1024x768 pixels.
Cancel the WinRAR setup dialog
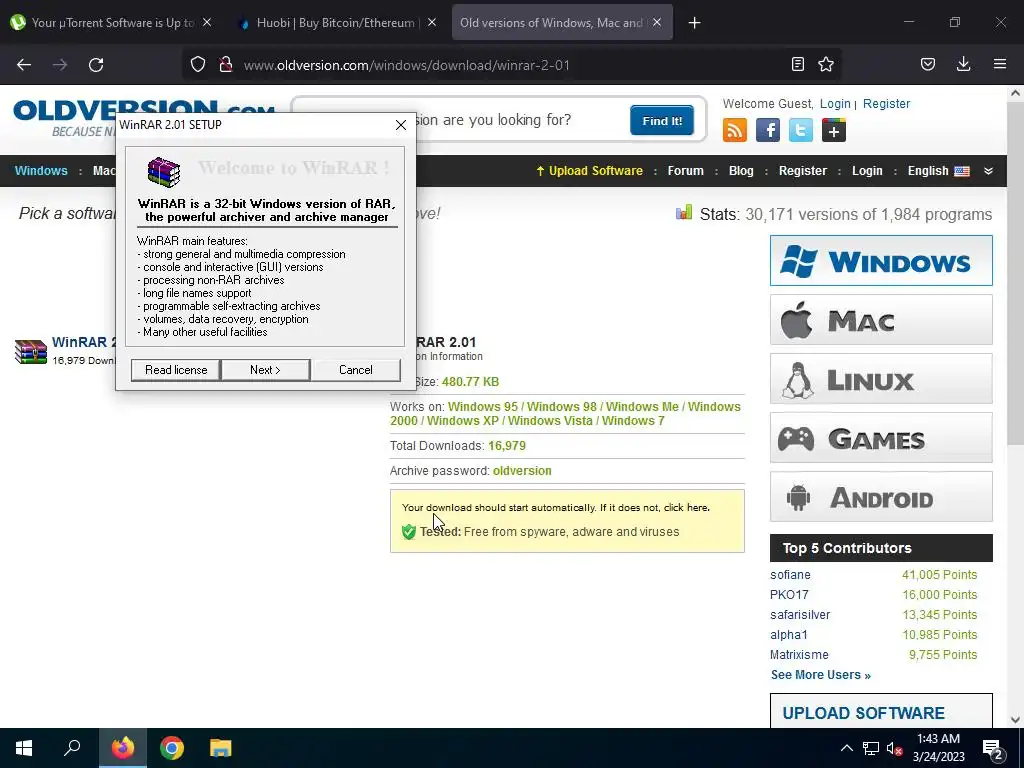[356, 370]
